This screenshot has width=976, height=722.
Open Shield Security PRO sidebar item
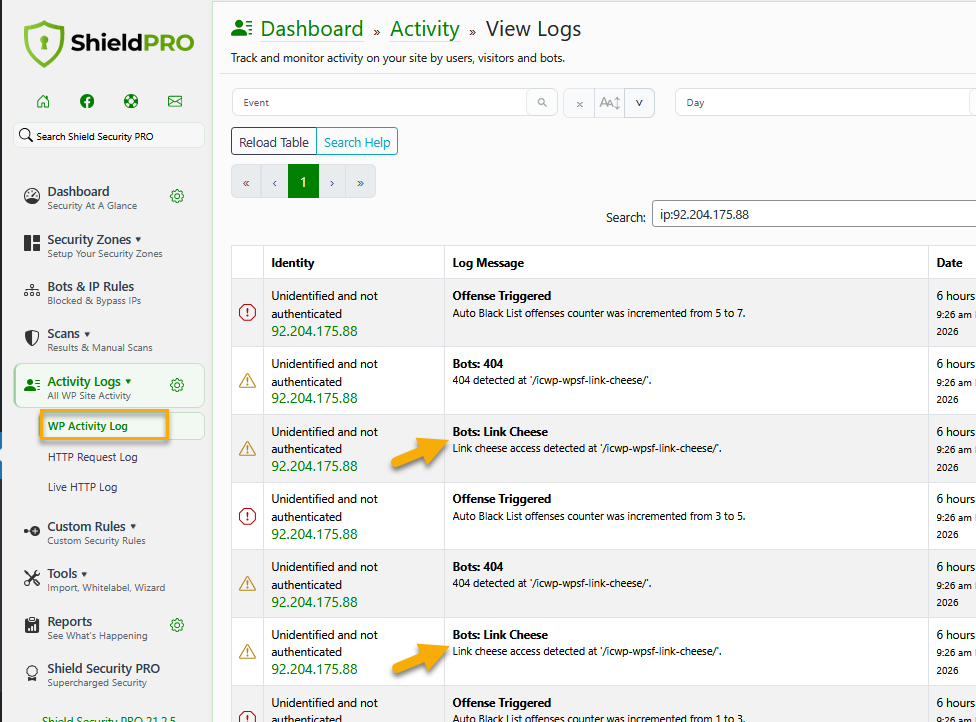[103, 675]
